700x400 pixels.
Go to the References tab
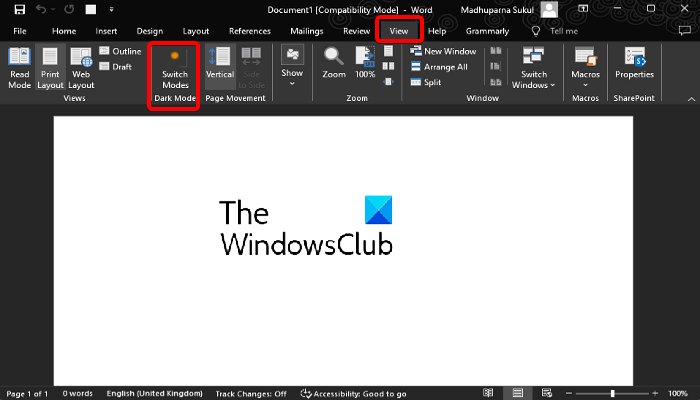point(250,31)
